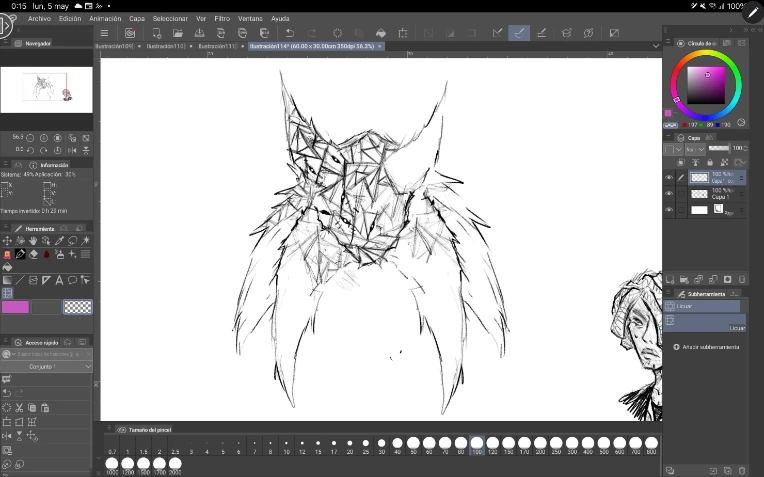Click Añadir subherramienta button
Viewport: 764px width, 477px height.
click(x=706, y=347)
